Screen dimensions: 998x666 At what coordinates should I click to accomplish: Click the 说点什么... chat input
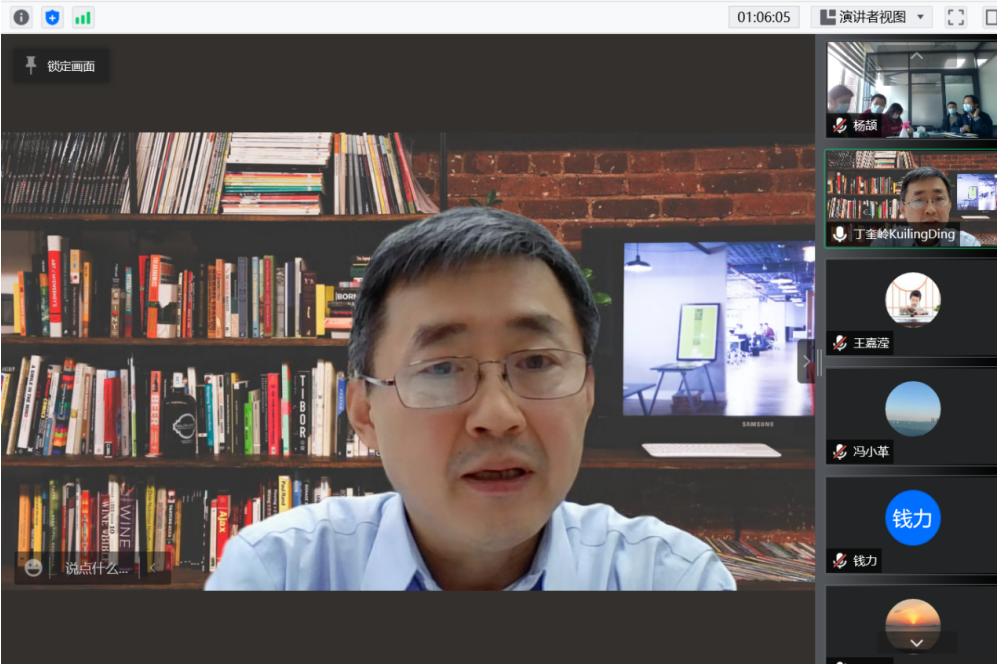[97, 568]
